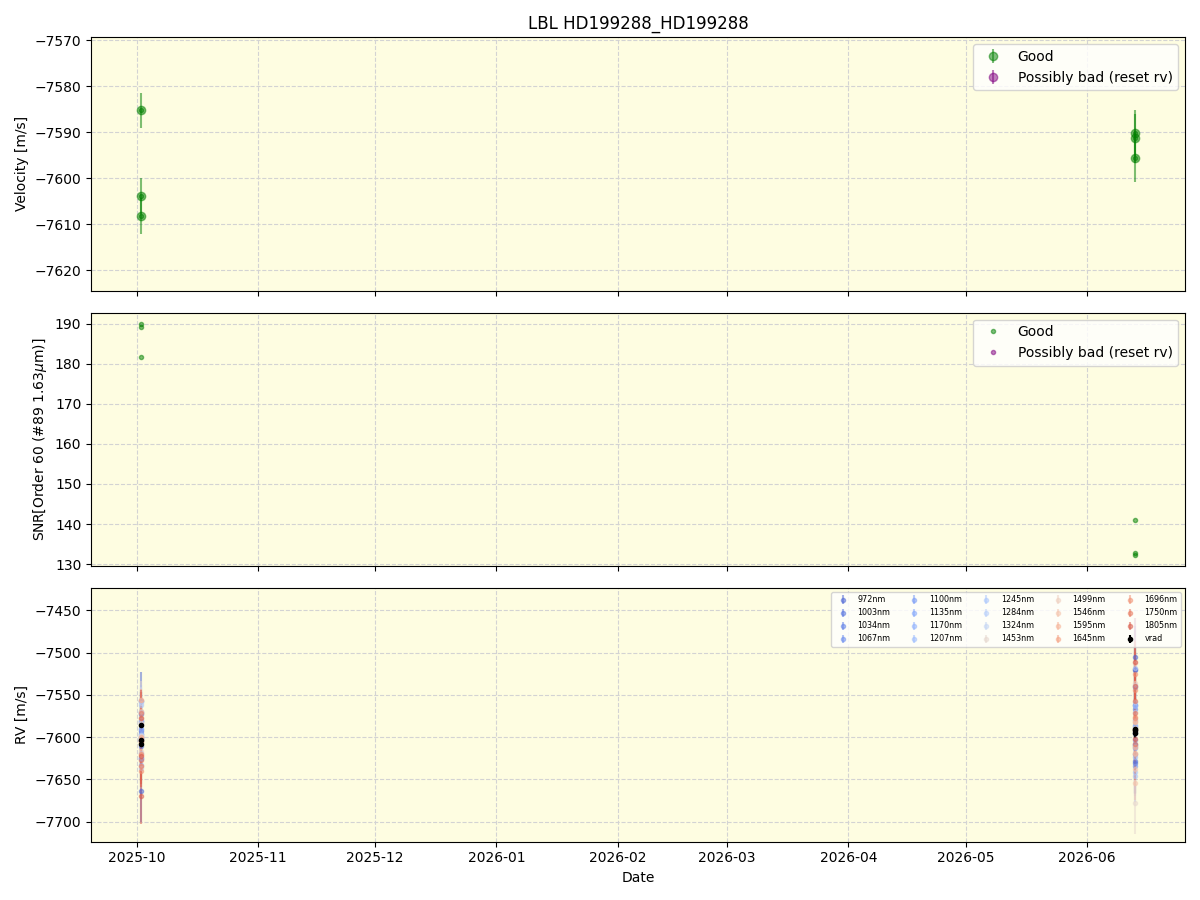Click the 2026-05 date tick label
The image size is (1200, 900).
[966, 858]
